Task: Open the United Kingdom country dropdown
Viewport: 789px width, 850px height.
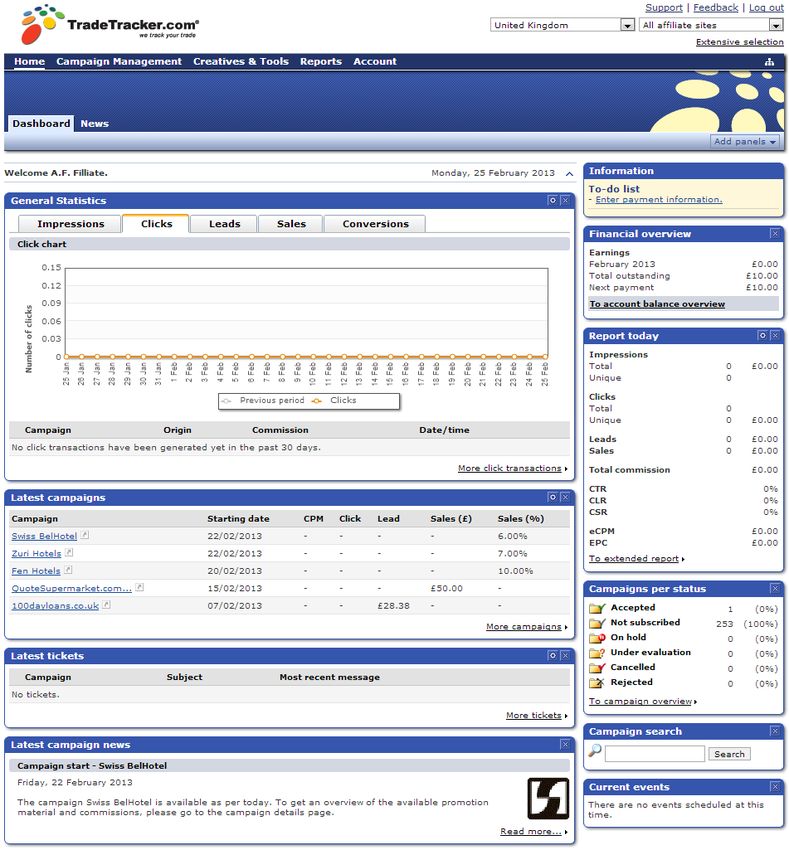Action: 627,25
